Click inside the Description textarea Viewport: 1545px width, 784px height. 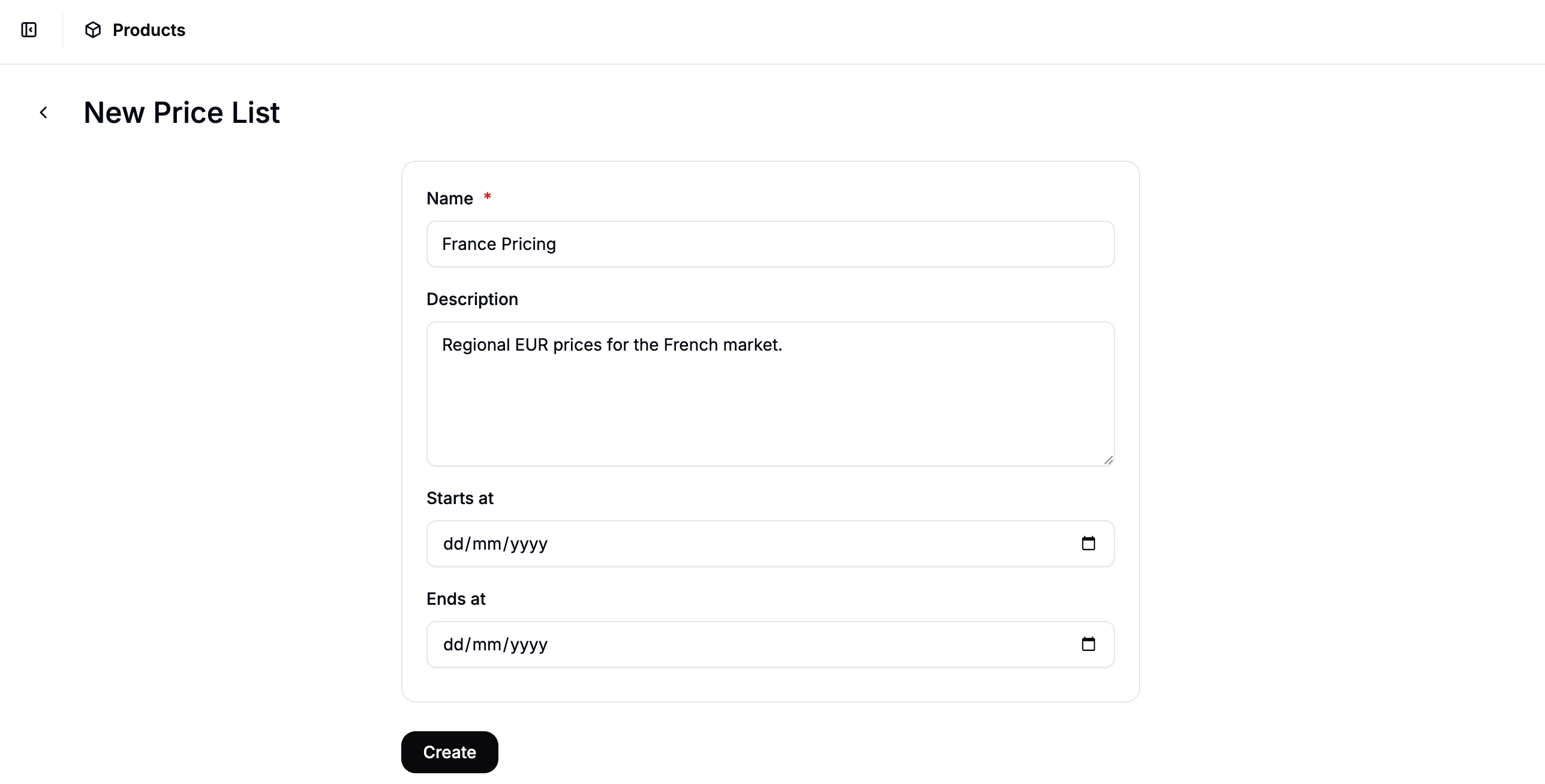pos(770,393)
